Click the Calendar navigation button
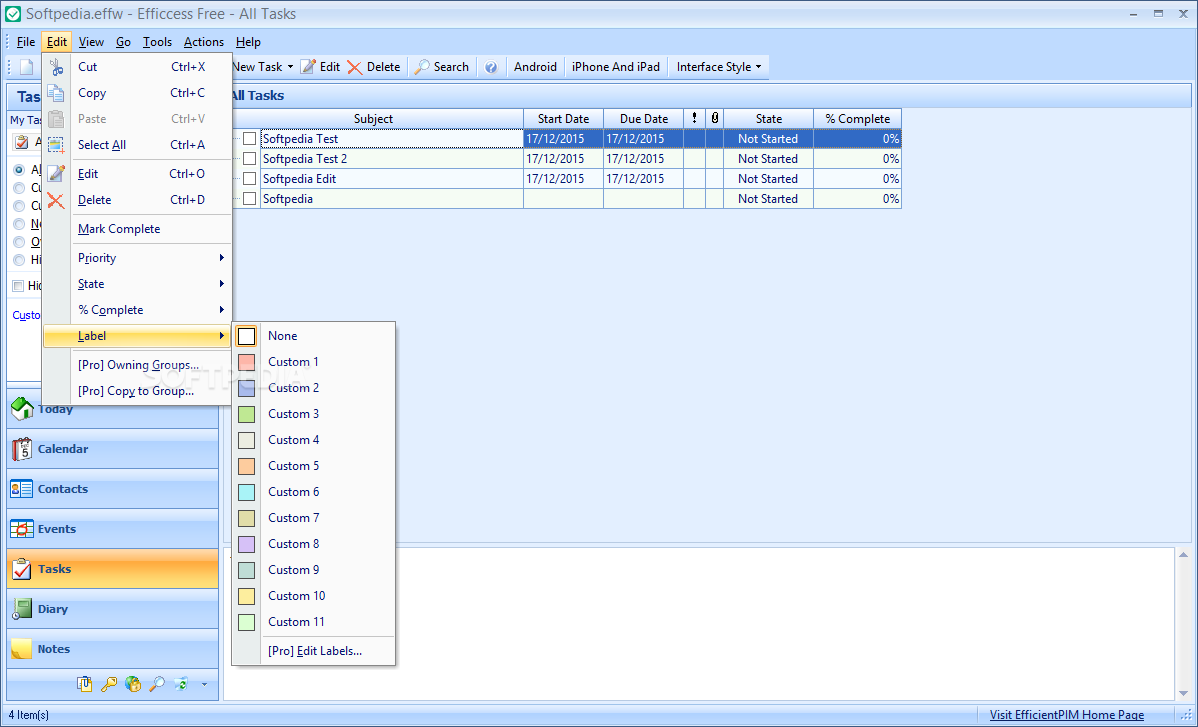Viewport: 1198px width, 727px height. [113, 449]
